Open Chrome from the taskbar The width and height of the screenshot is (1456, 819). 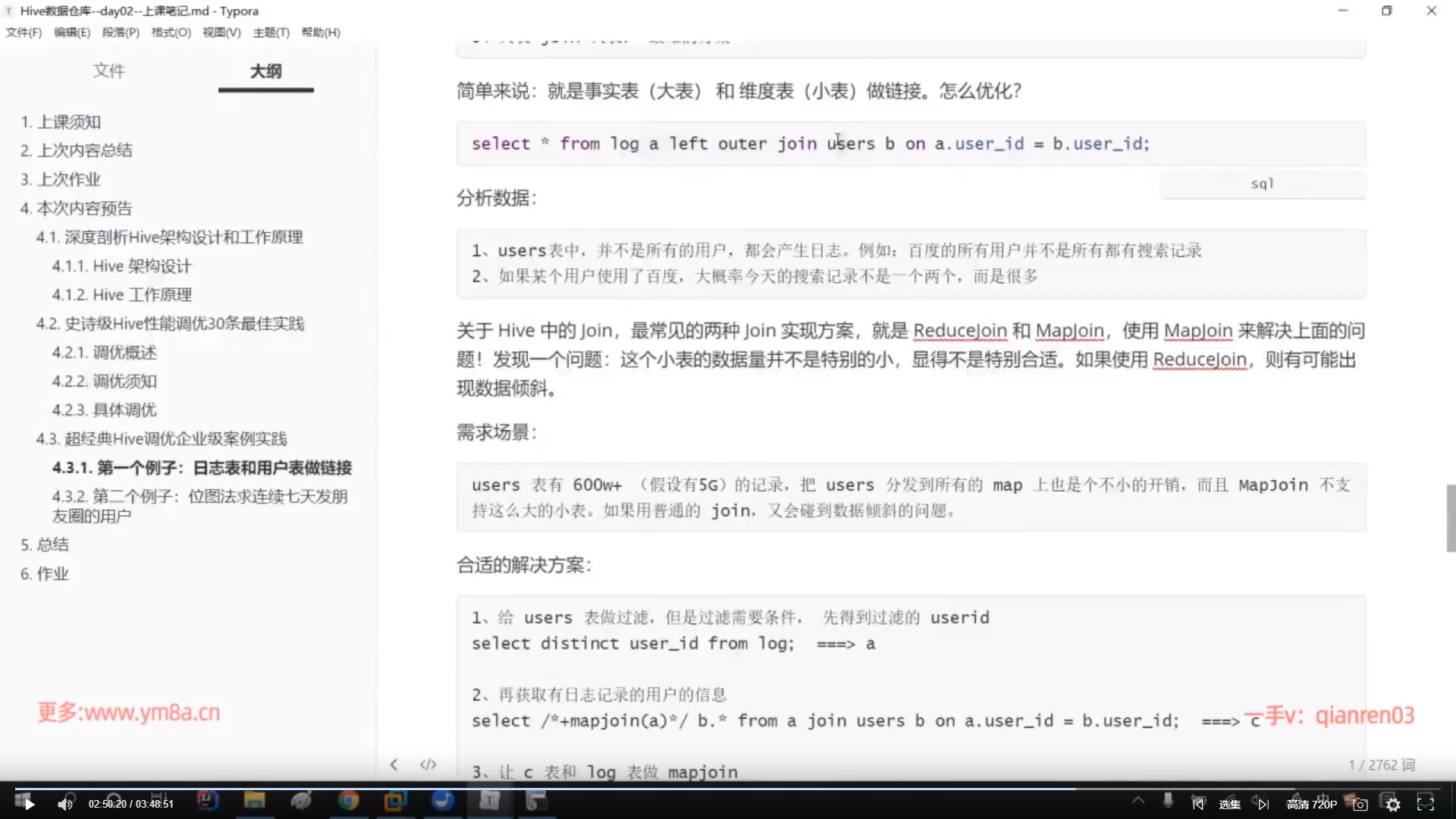(x=349, y=801)
